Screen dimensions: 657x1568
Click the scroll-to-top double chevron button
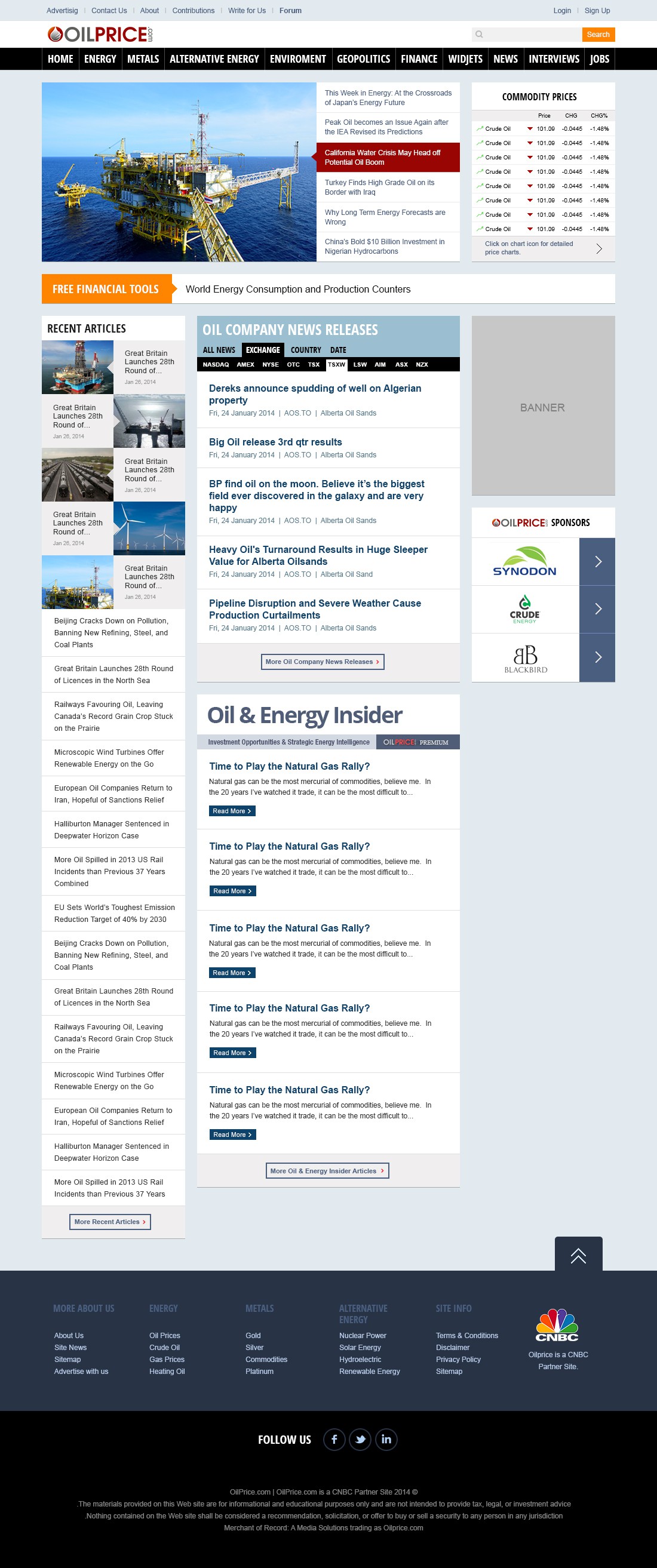click(578, 1255)
